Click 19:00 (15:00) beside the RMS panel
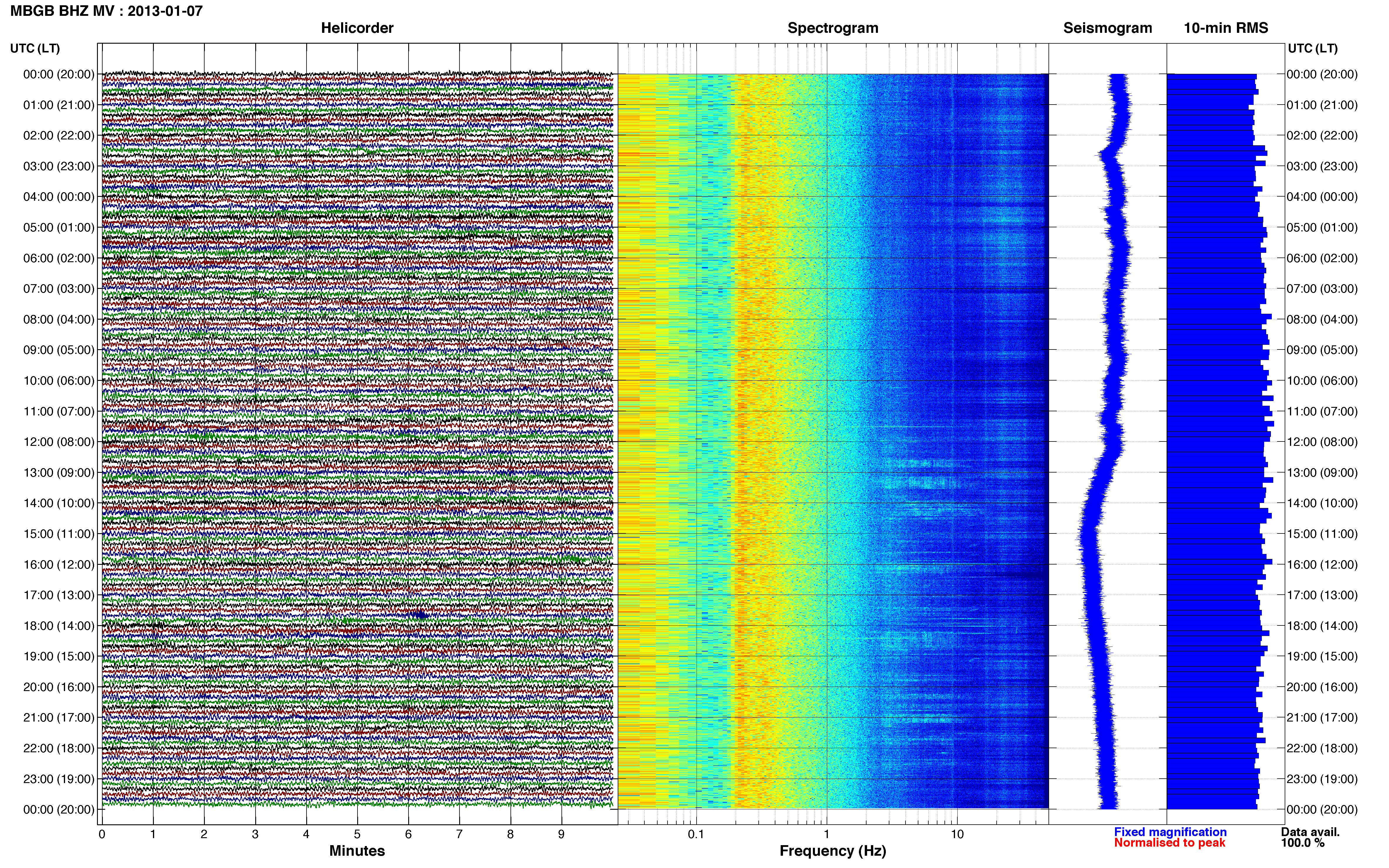Image resolution: width=1389 pixels, height=868 pixels. tap(1322, 656)
